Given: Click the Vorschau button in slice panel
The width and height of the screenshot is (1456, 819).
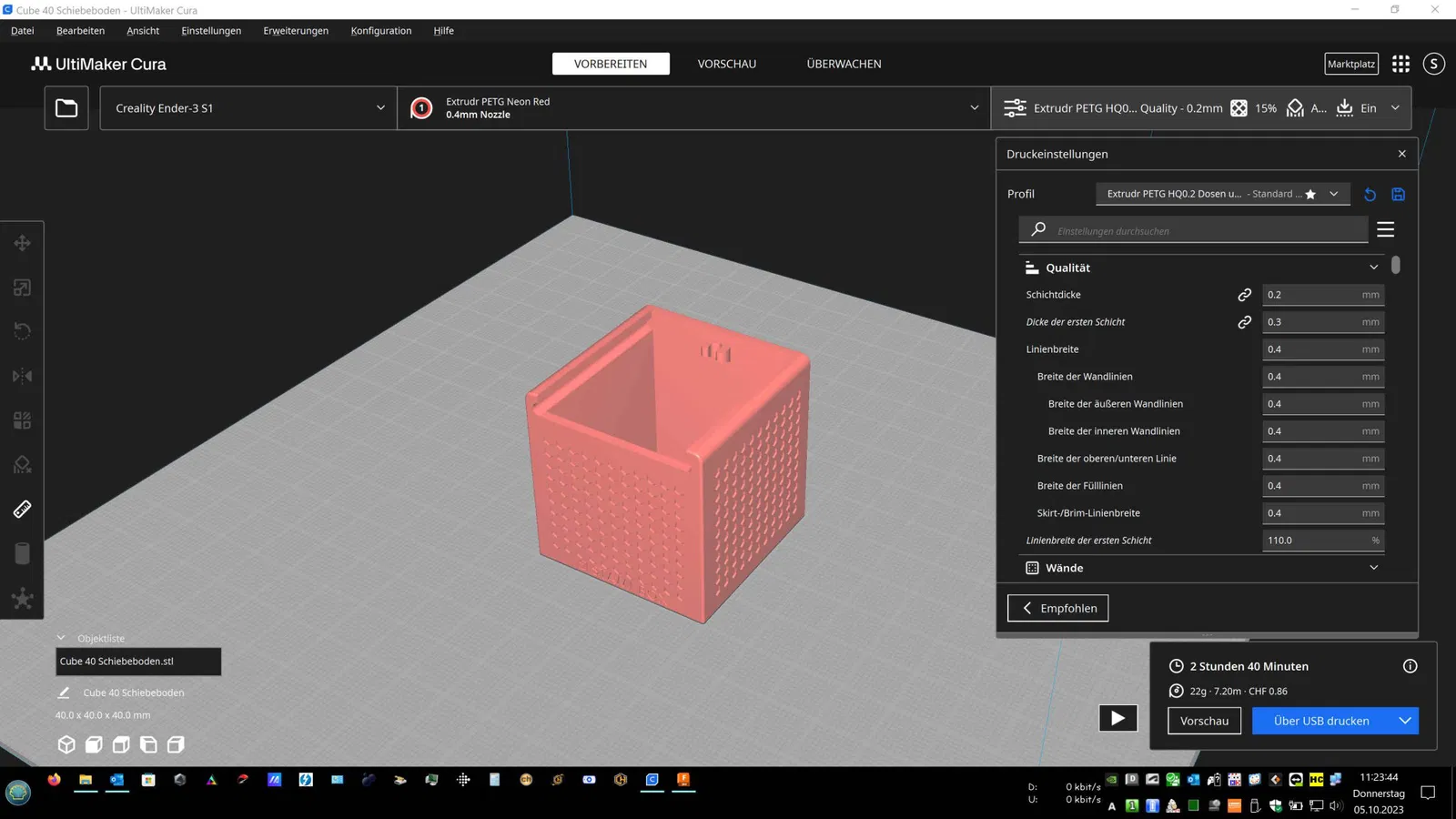Looking at the screenshot, I should click(x=1204, y=721).
